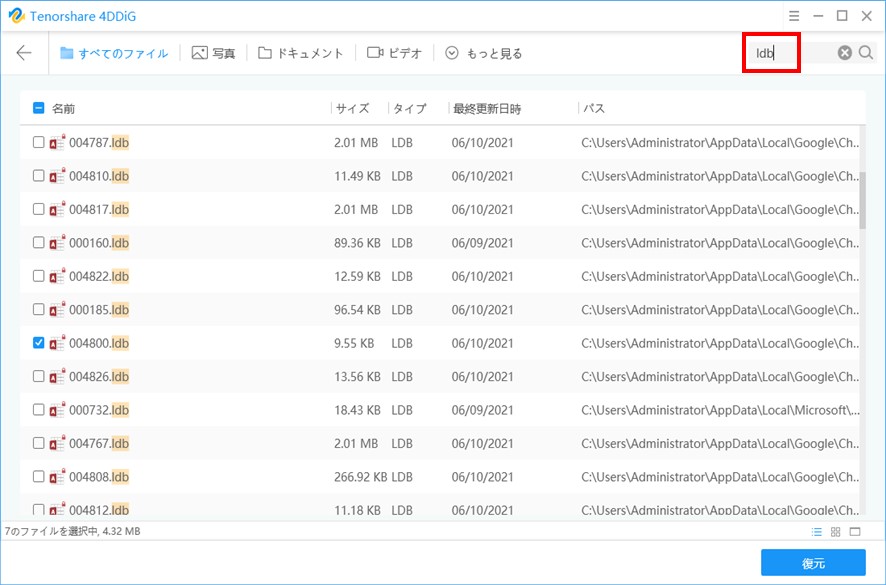Click the 89.36 KB size cell
Image resolution: width=886 pixels, height=585 pixels.
click(357, 242)
